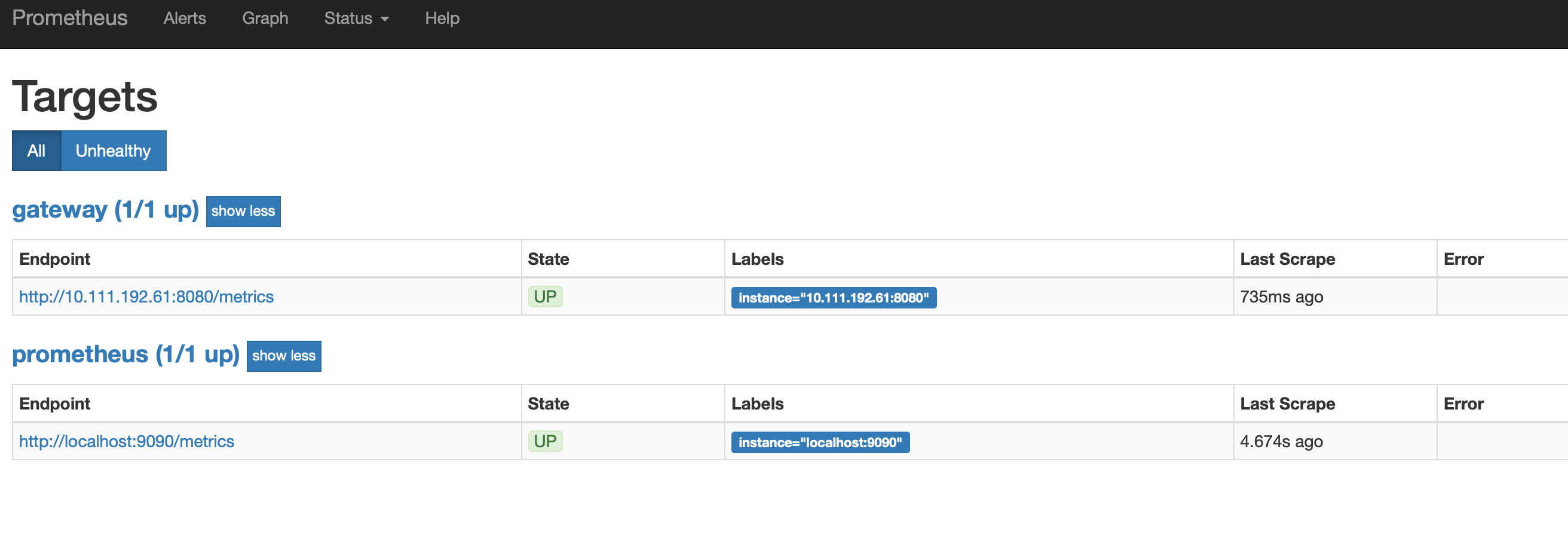This screenshot has width=1568, height=544.
Task: Go to the Prometheus home link
Action: 69,19
